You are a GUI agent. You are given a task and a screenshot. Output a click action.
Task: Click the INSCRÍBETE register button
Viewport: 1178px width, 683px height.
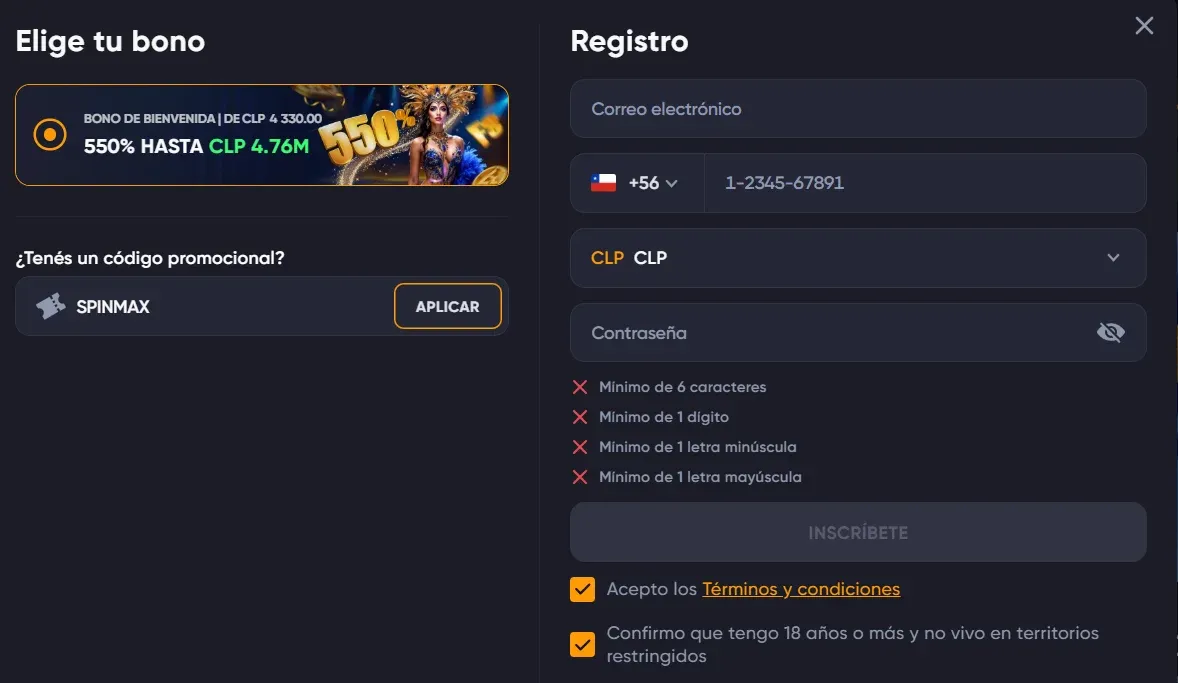[857, 532]
